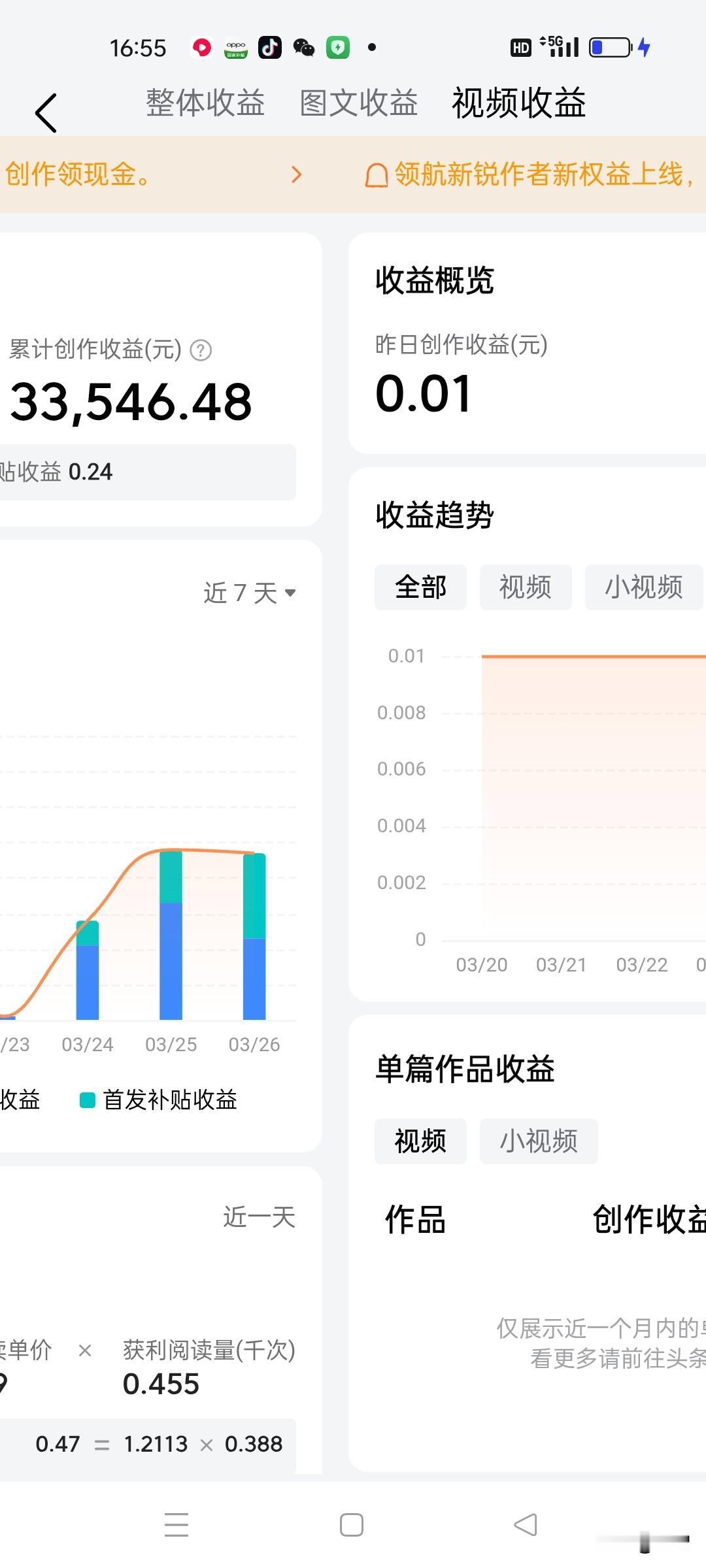Filter trend chart by 视频
706x1568 pixels.
point(526,587)
